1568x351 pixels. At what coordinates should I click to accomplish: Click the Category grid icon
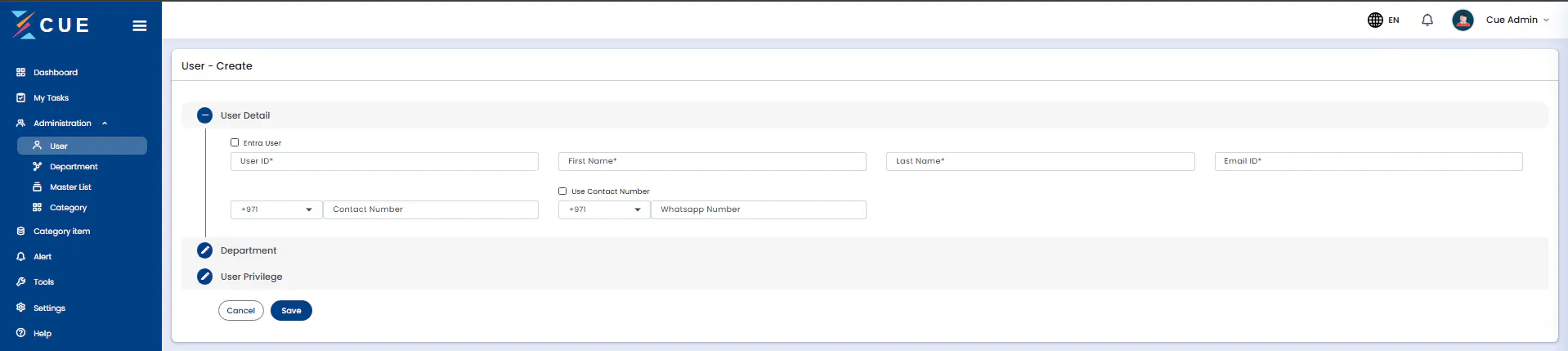point(37,208)
